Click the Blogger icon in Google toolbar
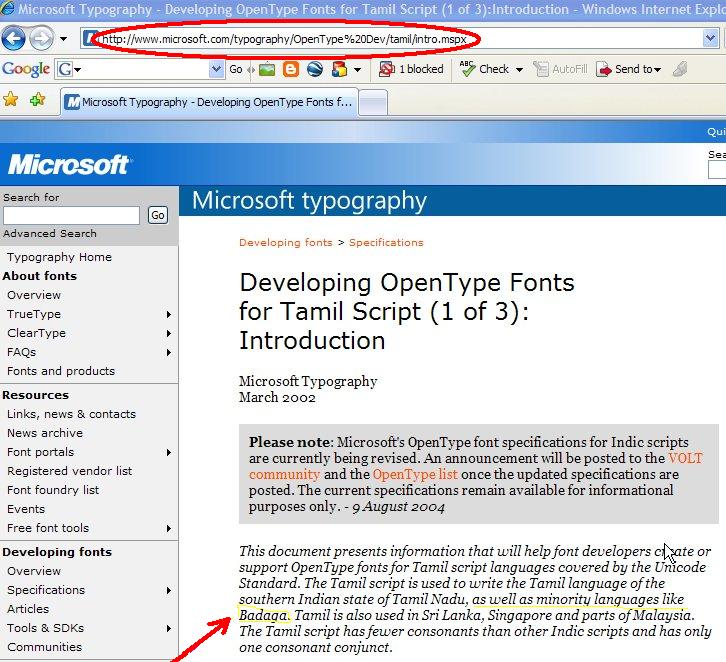726x662 pixels. pos(291,69)
